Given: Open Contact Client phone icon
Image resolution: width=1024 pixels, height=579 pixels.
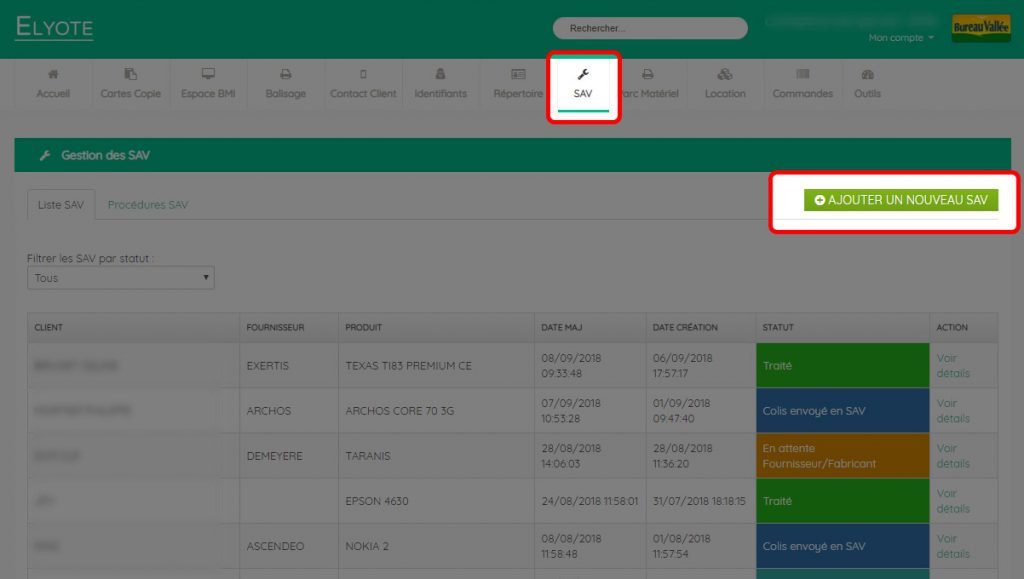Looking at the screenshot, I should [363, 74].
